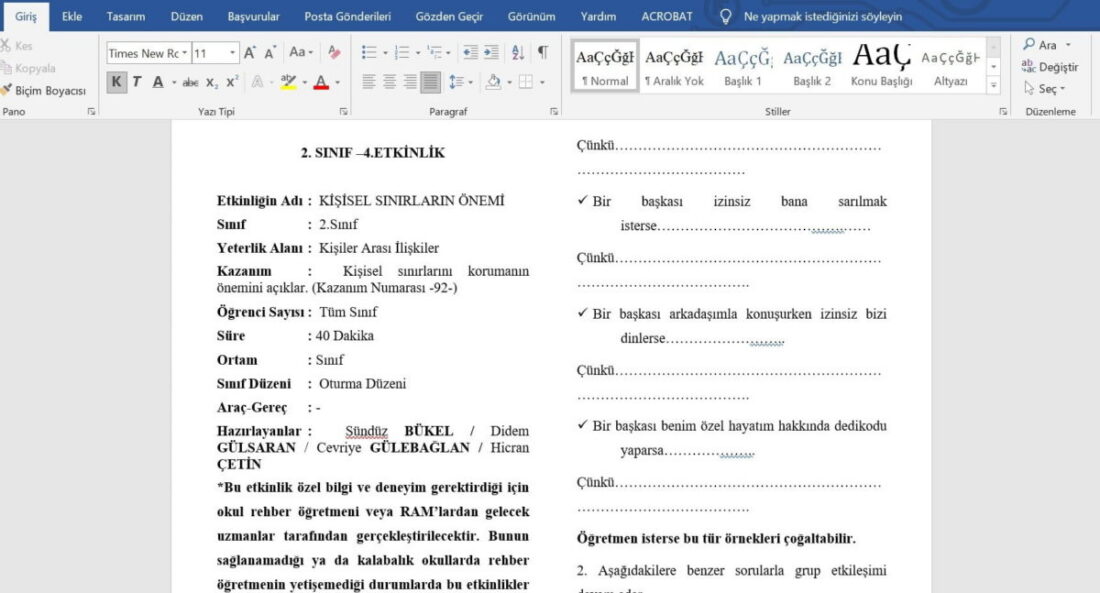Image resolution: width=1100 pixels, height=593 pixels.
Task: Click the increase font size icon
Action: [x=250, y=53]
